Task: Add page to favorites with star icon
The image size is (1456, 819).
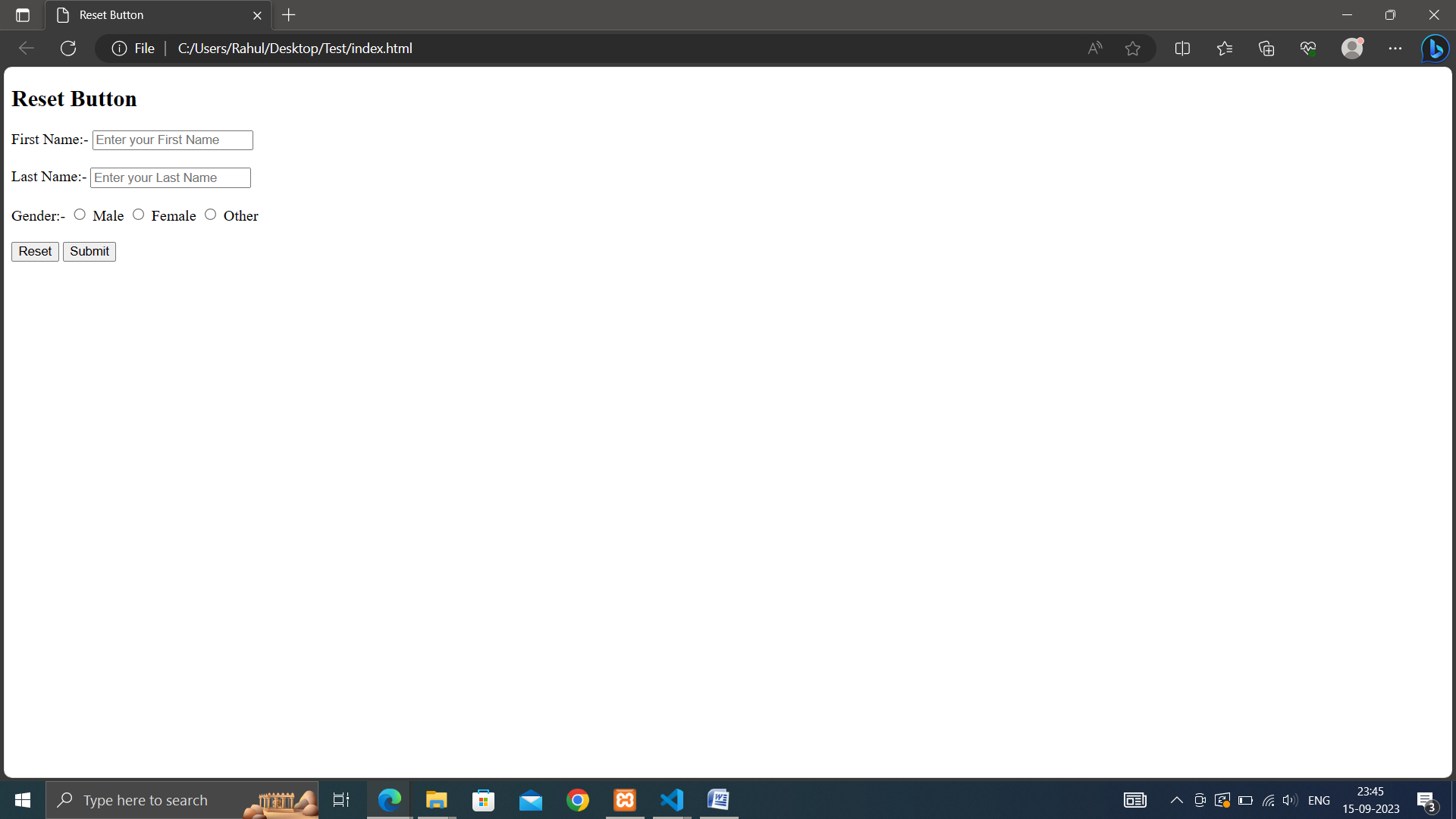Action: click(x=1133, y=49)
